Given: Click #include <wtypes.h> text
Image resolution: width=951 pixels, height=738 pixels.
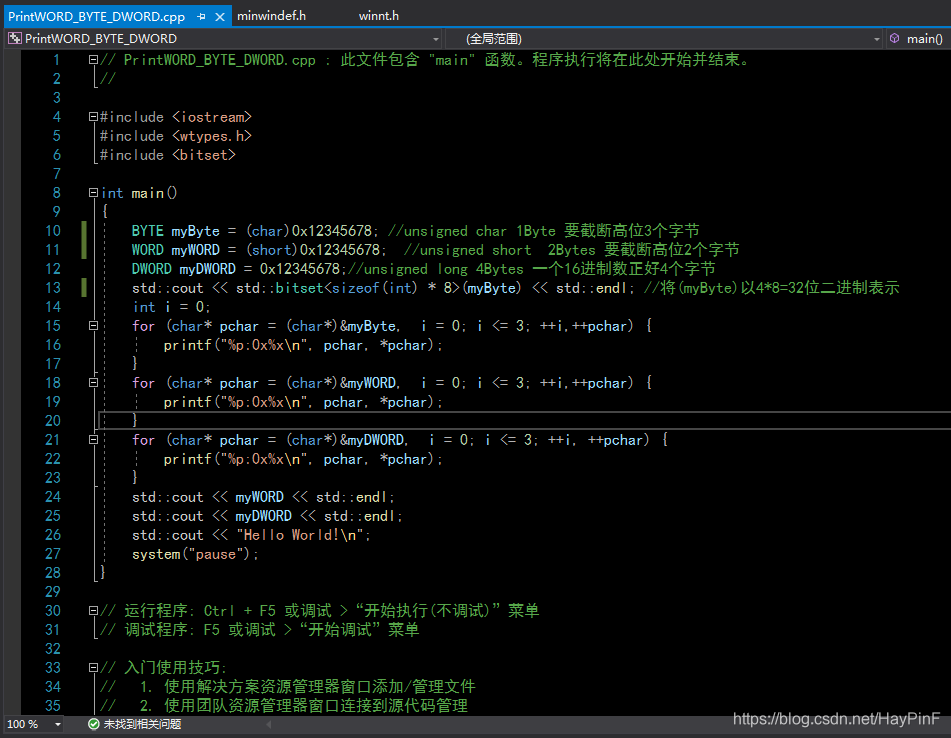Looking at the screenshot, I should 175,136.
